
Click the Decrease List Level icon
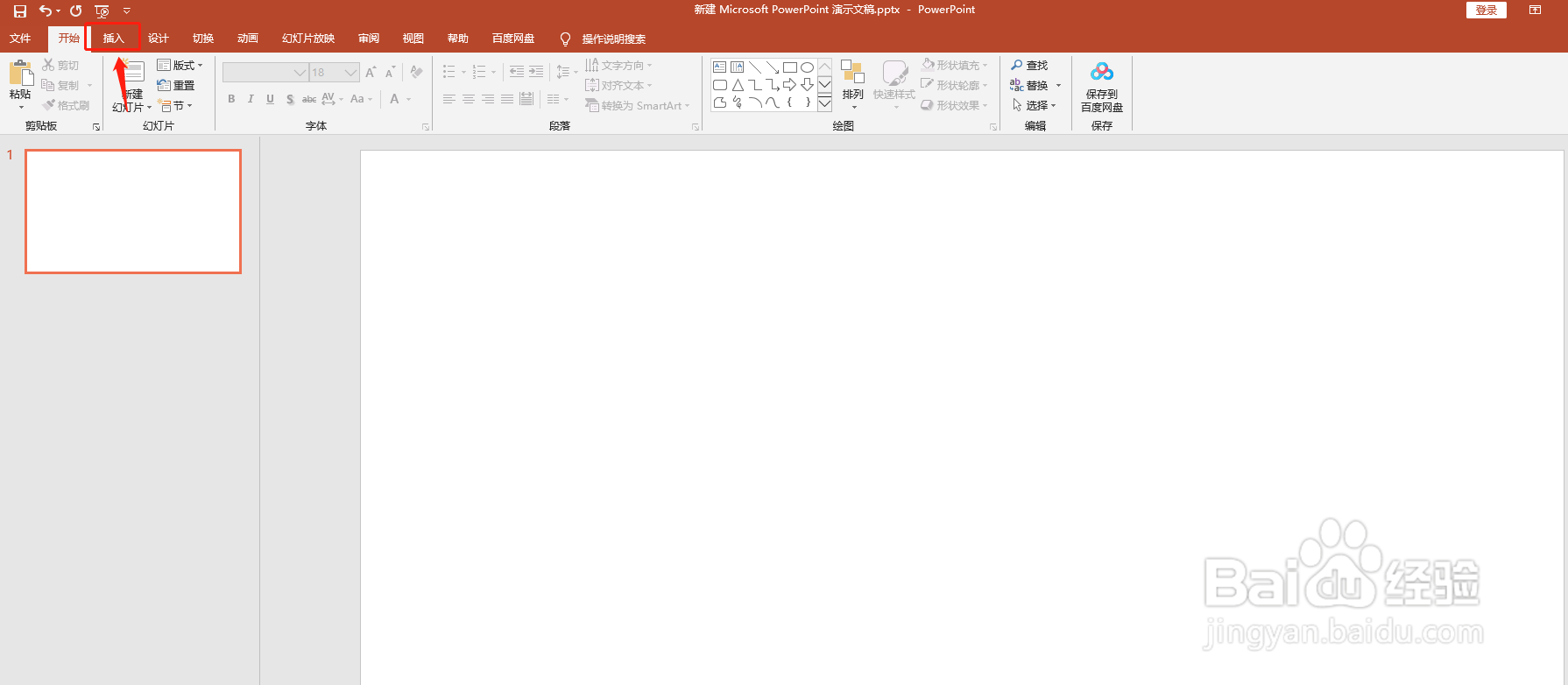(x=517, y=72)
